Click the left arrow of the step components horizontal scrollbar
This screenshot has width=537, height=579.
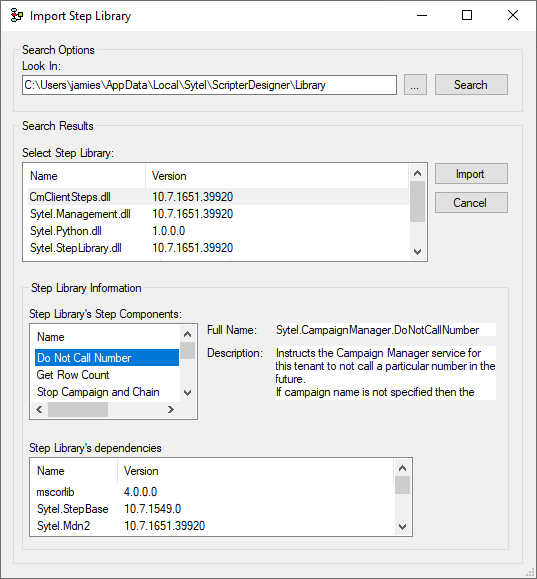point(40,410)
